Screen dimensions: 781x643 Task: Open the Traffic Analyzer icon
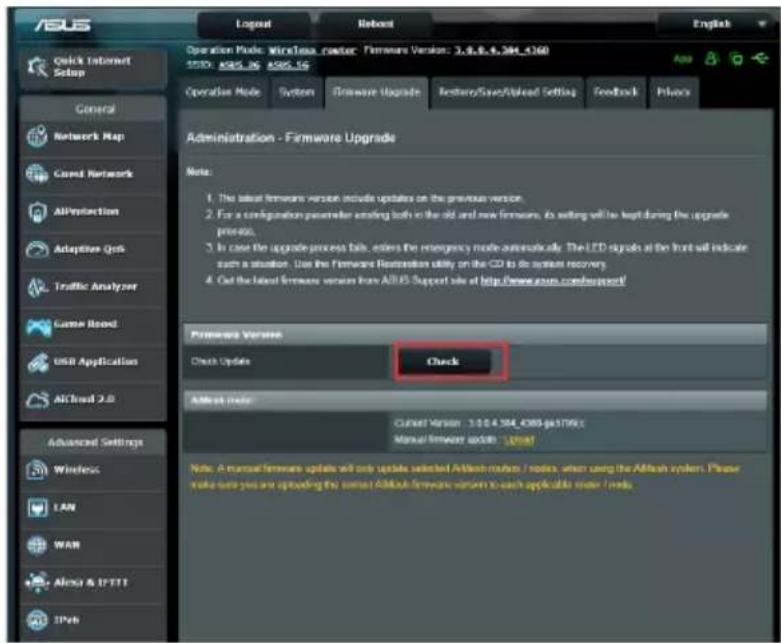click(37, 287)
